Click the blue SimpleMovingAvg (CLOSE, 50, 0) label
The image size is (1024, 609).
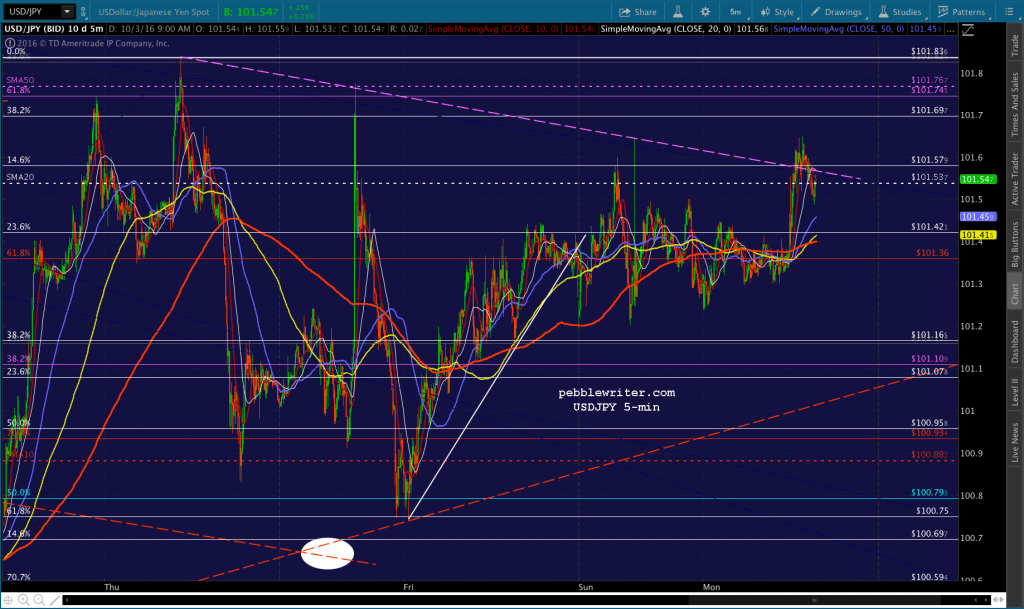[839, 29]
